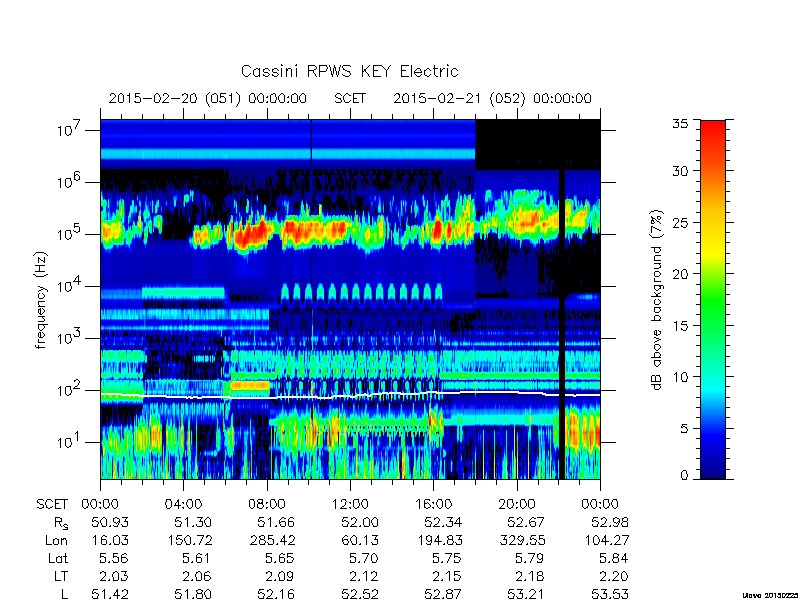This screenshot has height=600, width=800.
Task: Click the "L" row label
Action: pyautogui.click(x=65, y=594)
